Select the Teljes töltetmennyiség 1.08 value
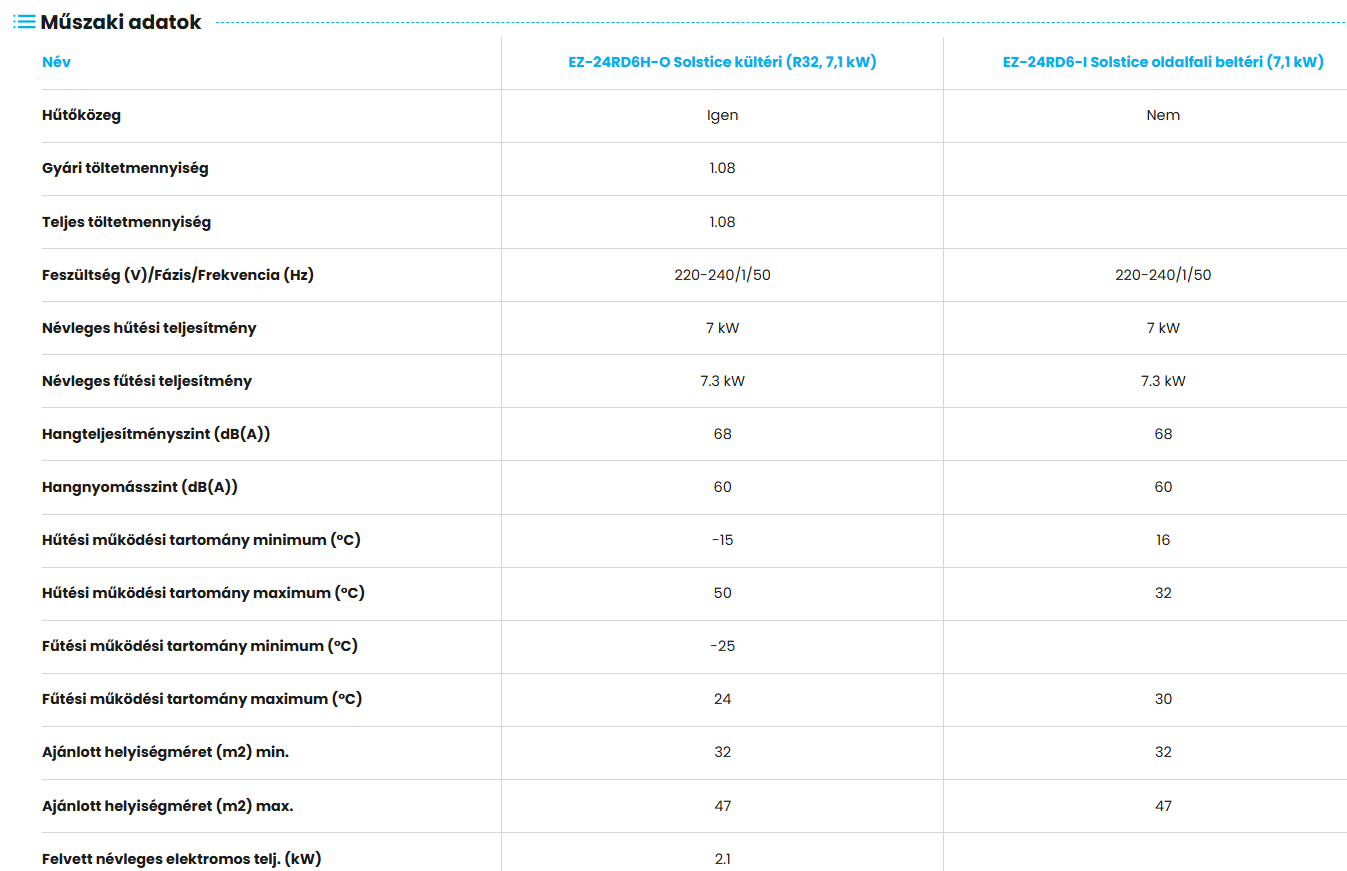The image size is (1347, 871). pyautogui.click(x=722, y=222)
